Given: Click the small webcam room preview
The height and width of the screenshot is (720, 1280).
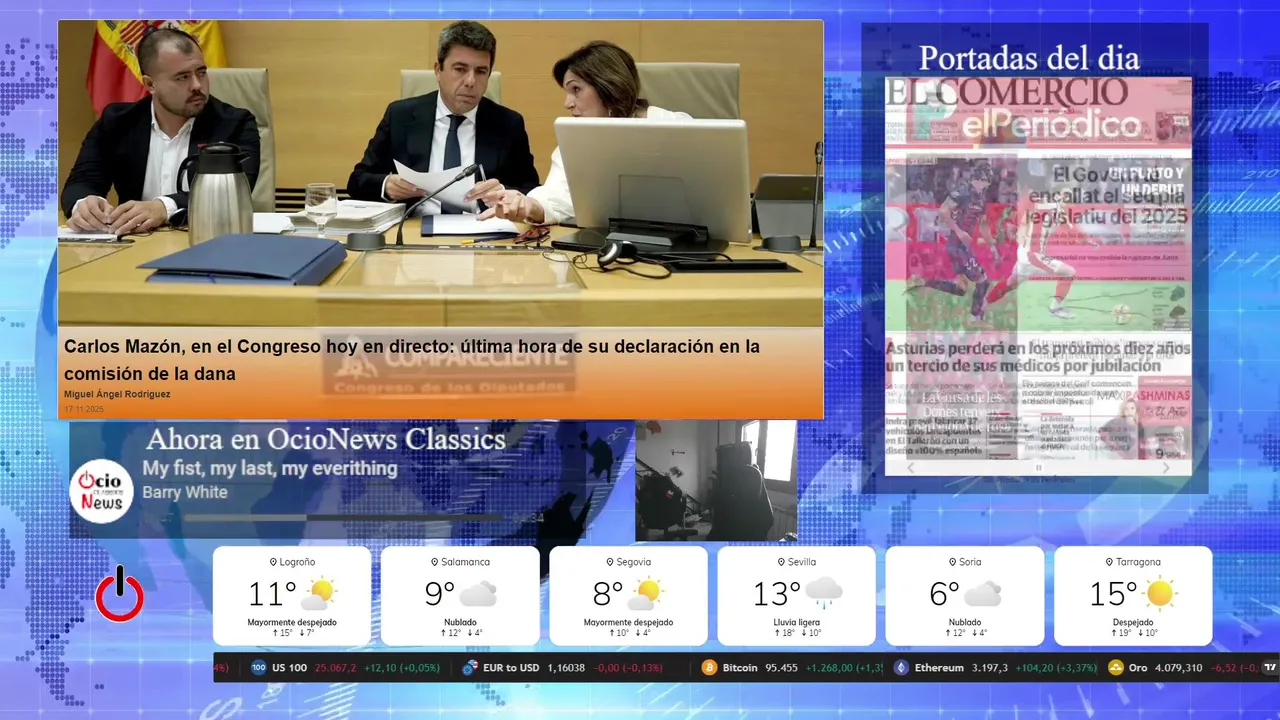Looking at the screenshot, I should tap(716, 480).
